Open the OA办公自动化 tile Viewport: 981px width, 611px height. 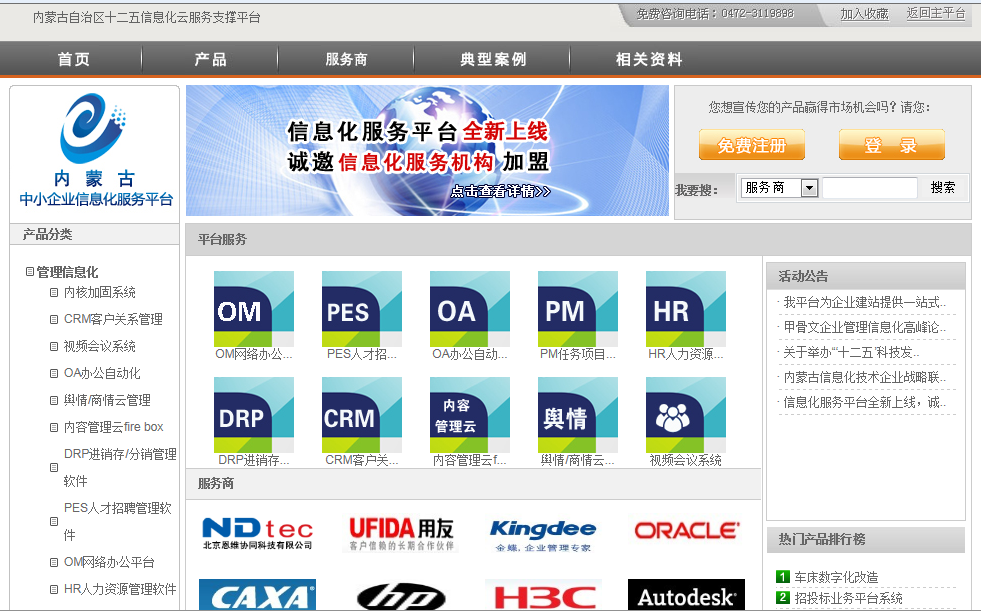coord(470,309)
